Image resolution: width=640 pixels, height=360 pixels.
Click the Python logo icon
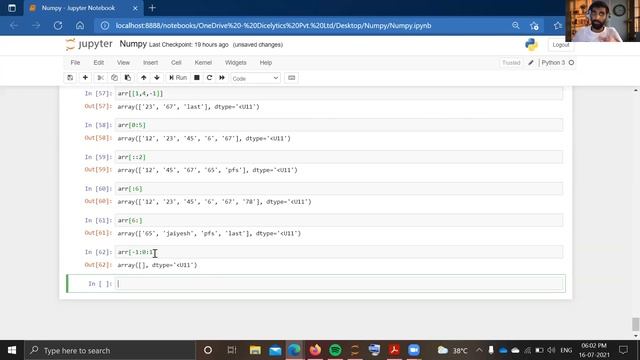point(531,44)
